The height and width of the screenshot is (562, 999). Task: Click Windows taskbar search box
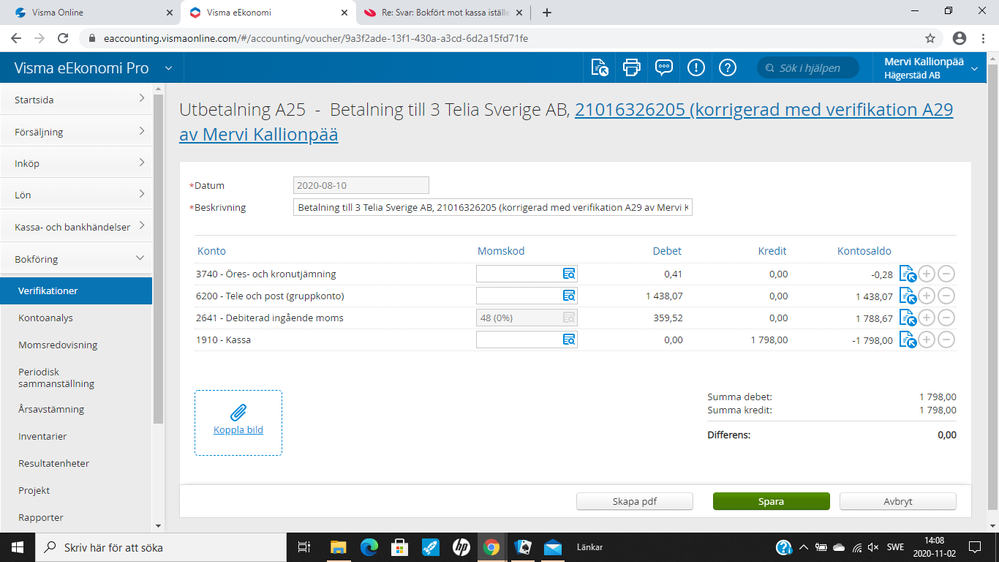click(161, 547)
